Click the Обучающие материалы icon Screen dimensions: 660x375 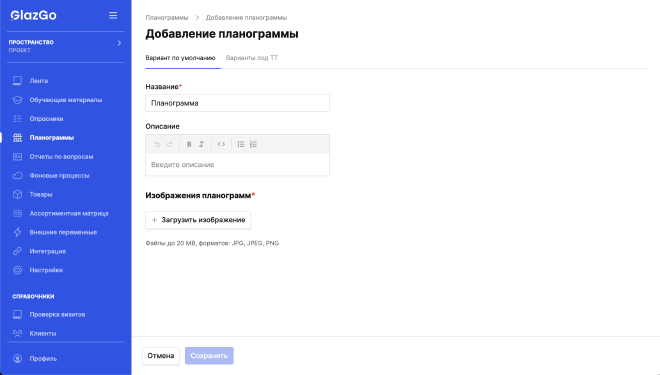tap(17, 100)
